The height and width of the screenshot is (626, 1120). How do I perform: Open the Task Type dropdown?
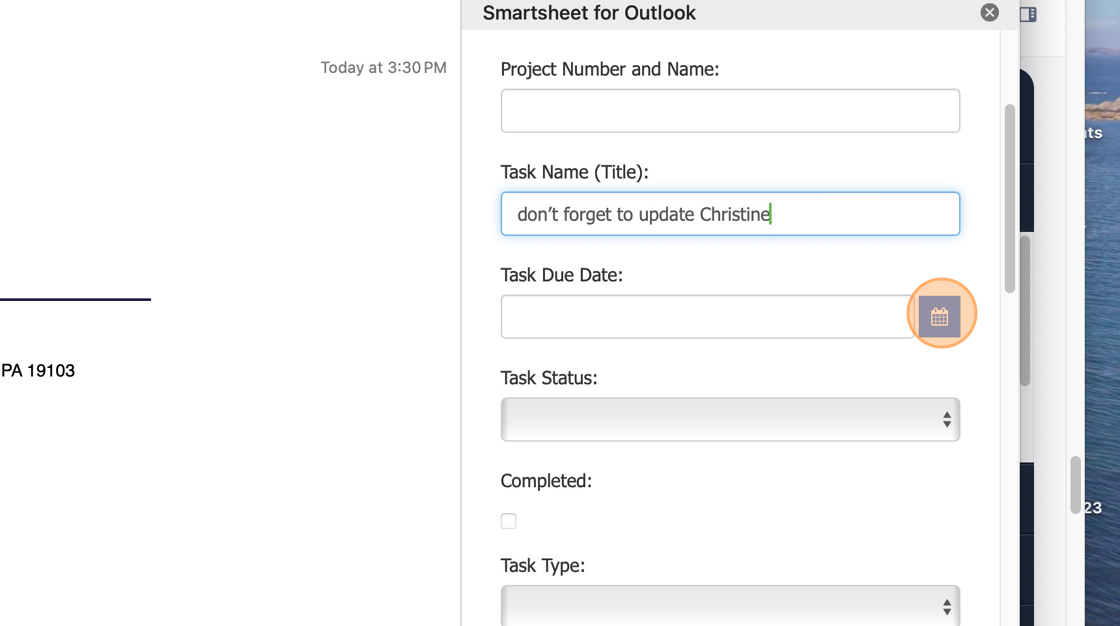click(x=730, y=606)
